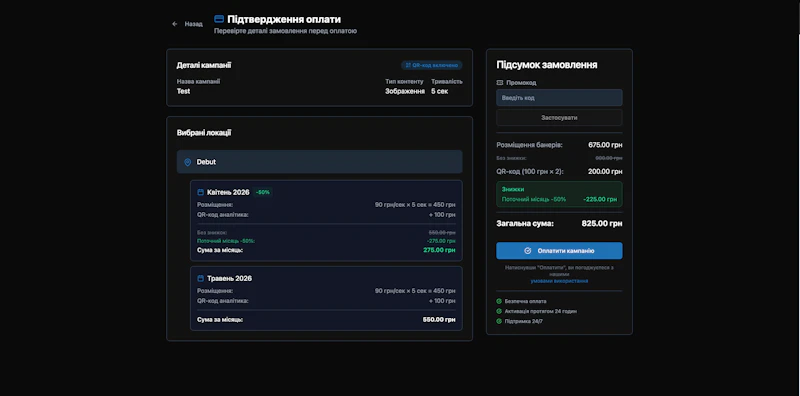
Task: Click the calendar icon beside Квітень 2026
Action: [x=201, y=192]
